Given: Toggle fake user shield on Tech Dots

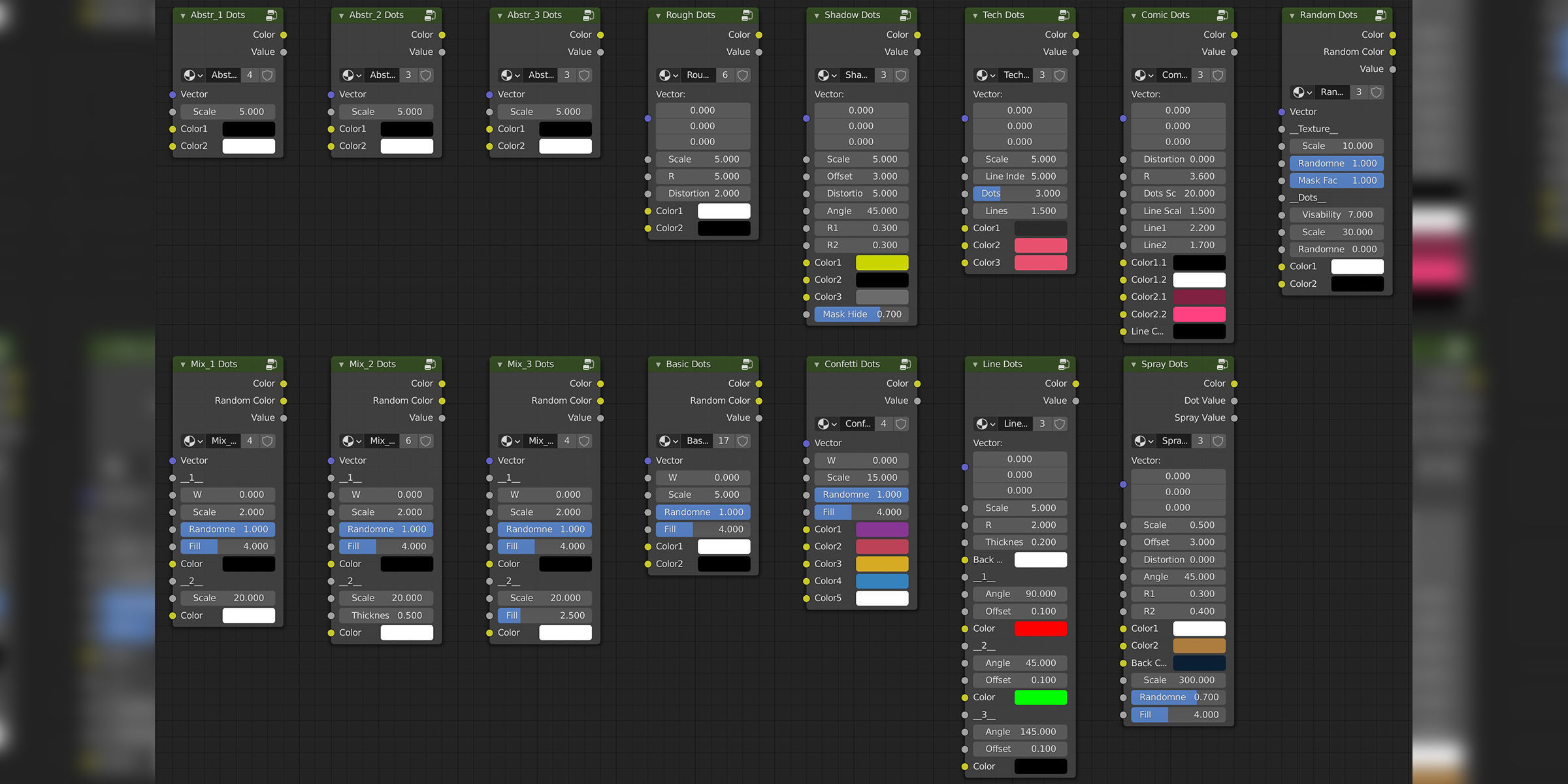Looking at the screenshot, I should 1060,75.
